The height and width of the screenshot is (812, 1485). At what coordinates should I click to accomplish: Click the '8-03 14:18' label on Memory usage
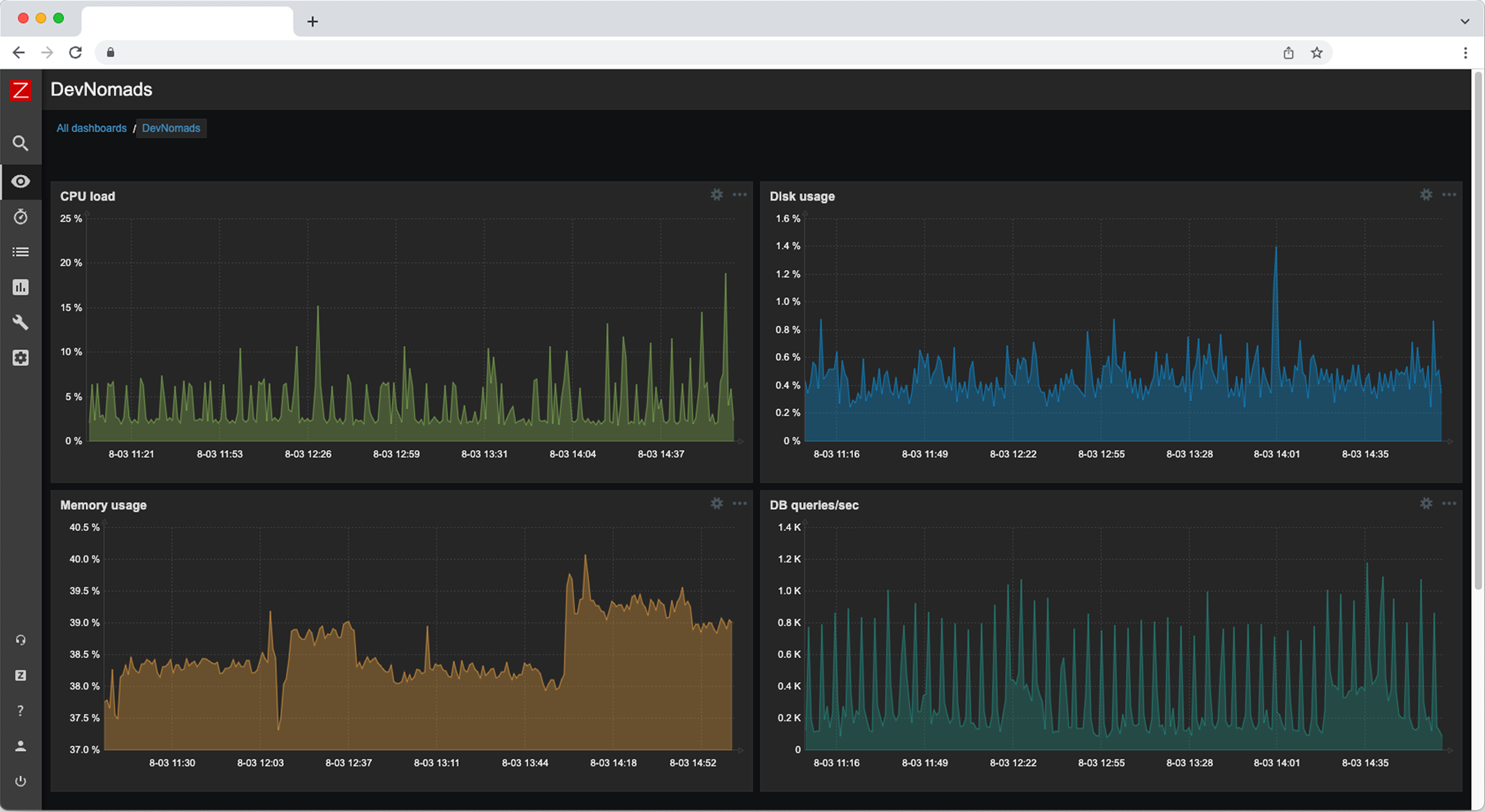point(613,763)
